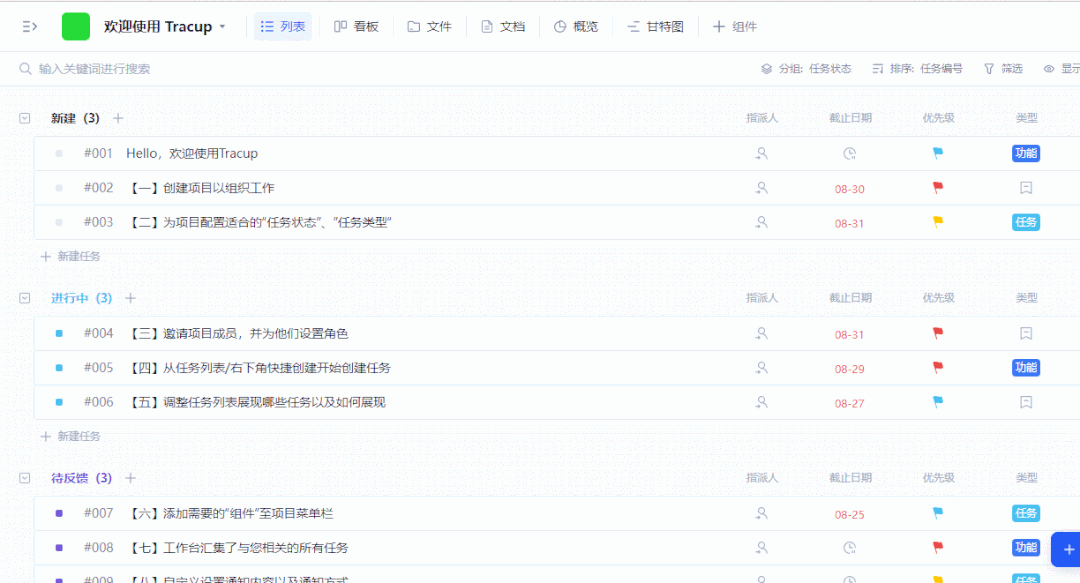Collapse the 待反馈 task group

coord(25,478)
